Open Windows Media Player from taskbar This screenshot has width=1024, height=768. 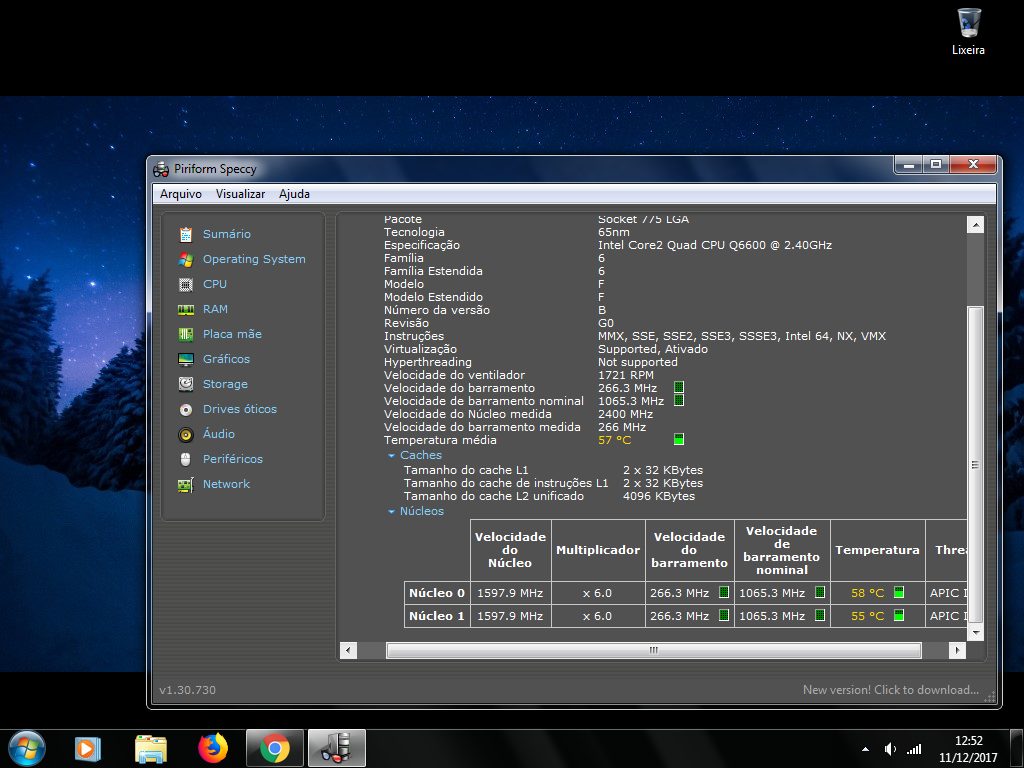[88, 748]
